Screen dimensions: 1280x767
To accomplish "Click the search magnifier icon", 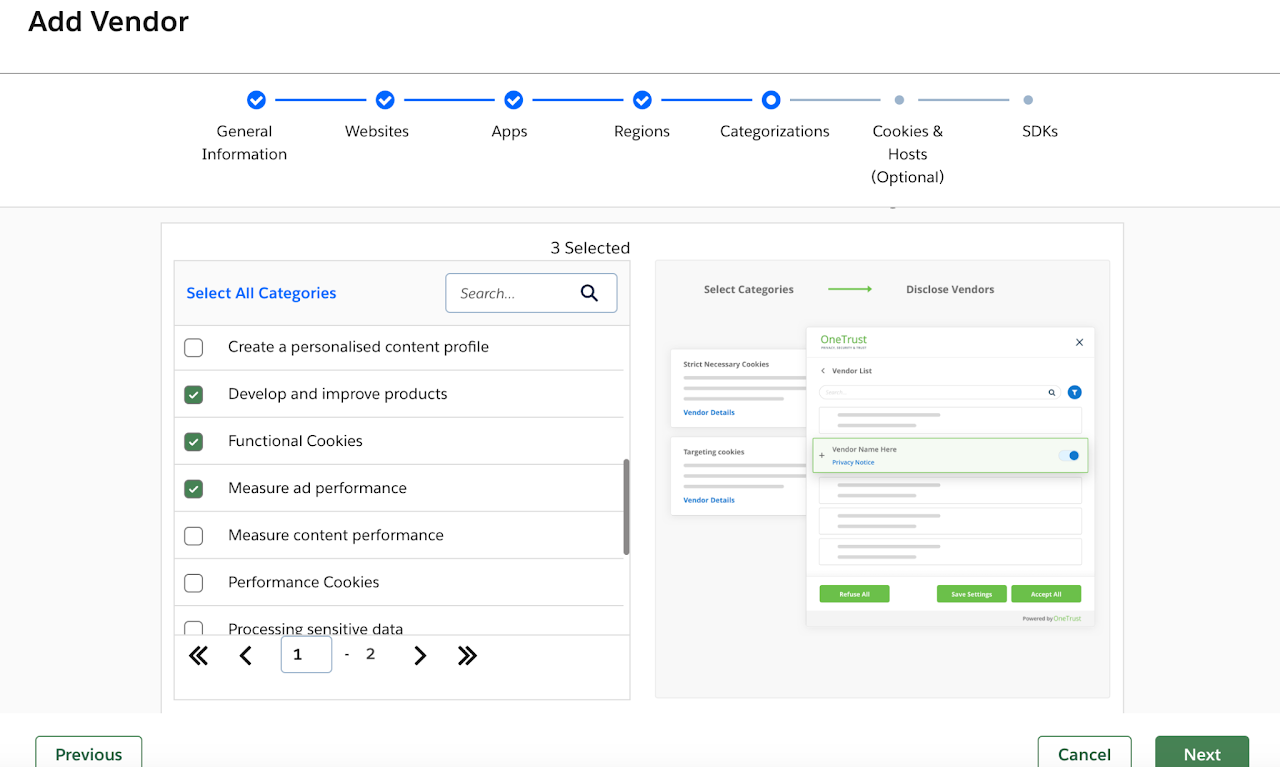I will (589, 293).
